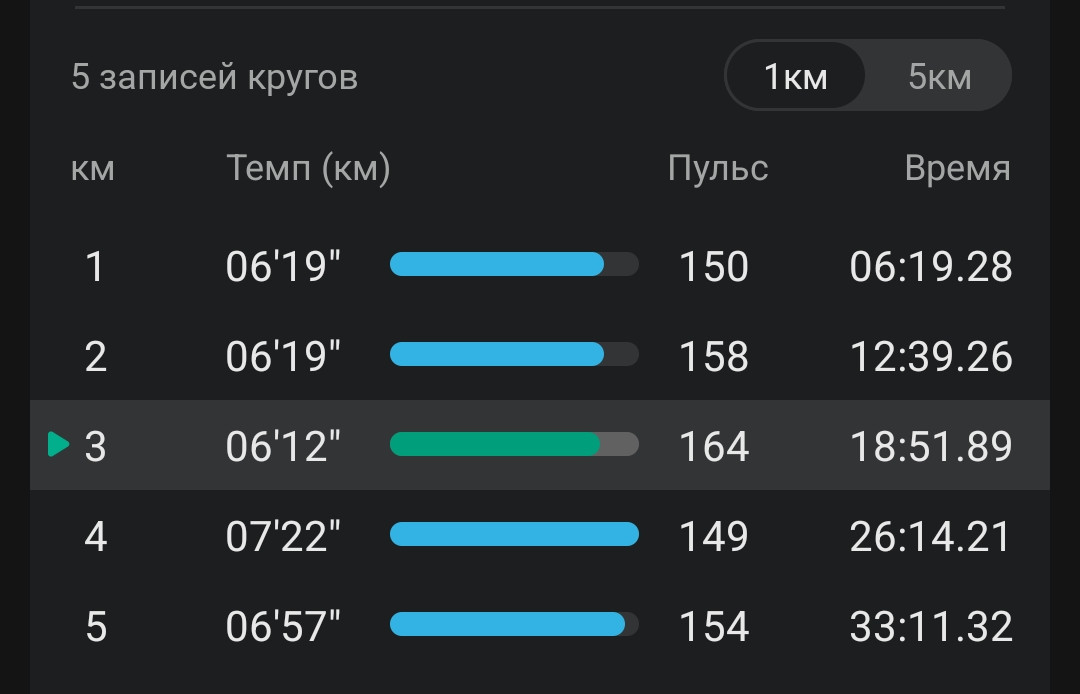Click heart rate value 164

pyautogui.click(x=714, y=446)
